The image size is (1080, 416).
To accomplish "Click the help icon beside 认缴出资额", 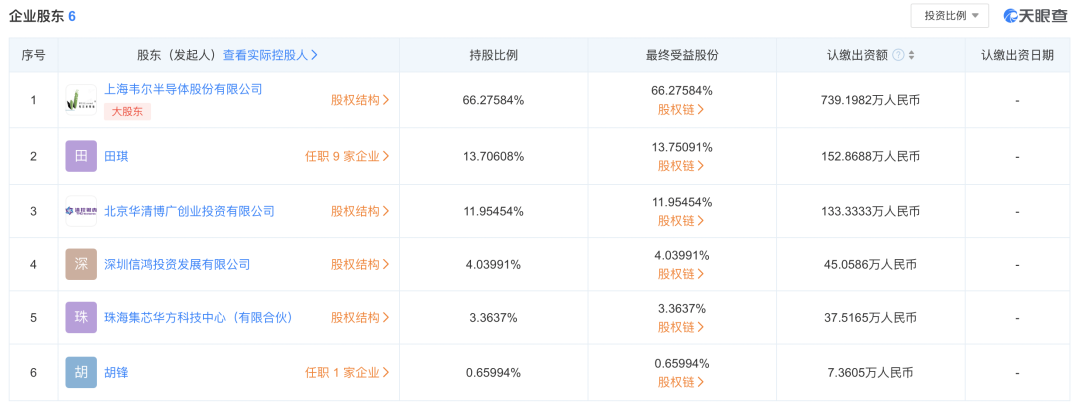I will coord(898,55).
